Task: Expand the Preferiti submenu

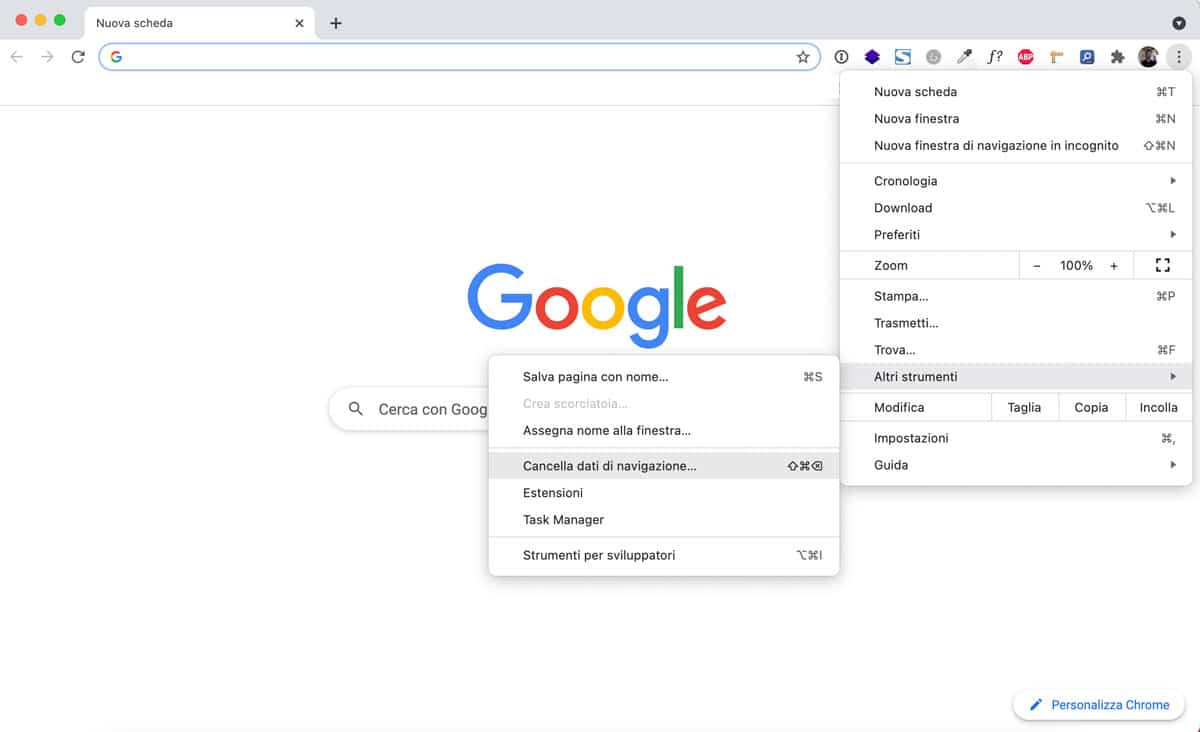Action: [1016, 235]
